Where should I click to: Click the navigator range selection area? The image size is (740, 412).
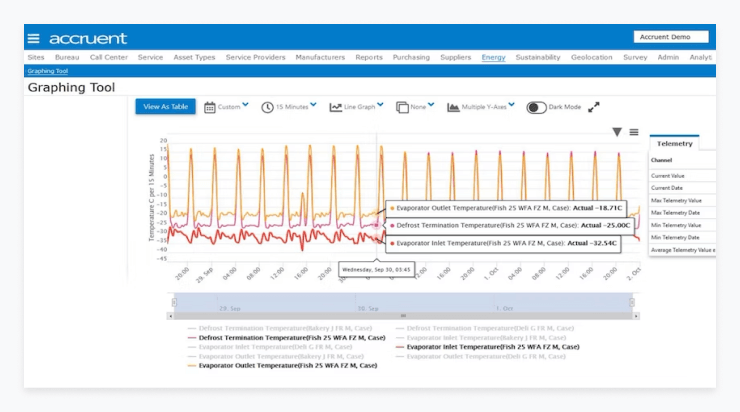tap(403, 302)
